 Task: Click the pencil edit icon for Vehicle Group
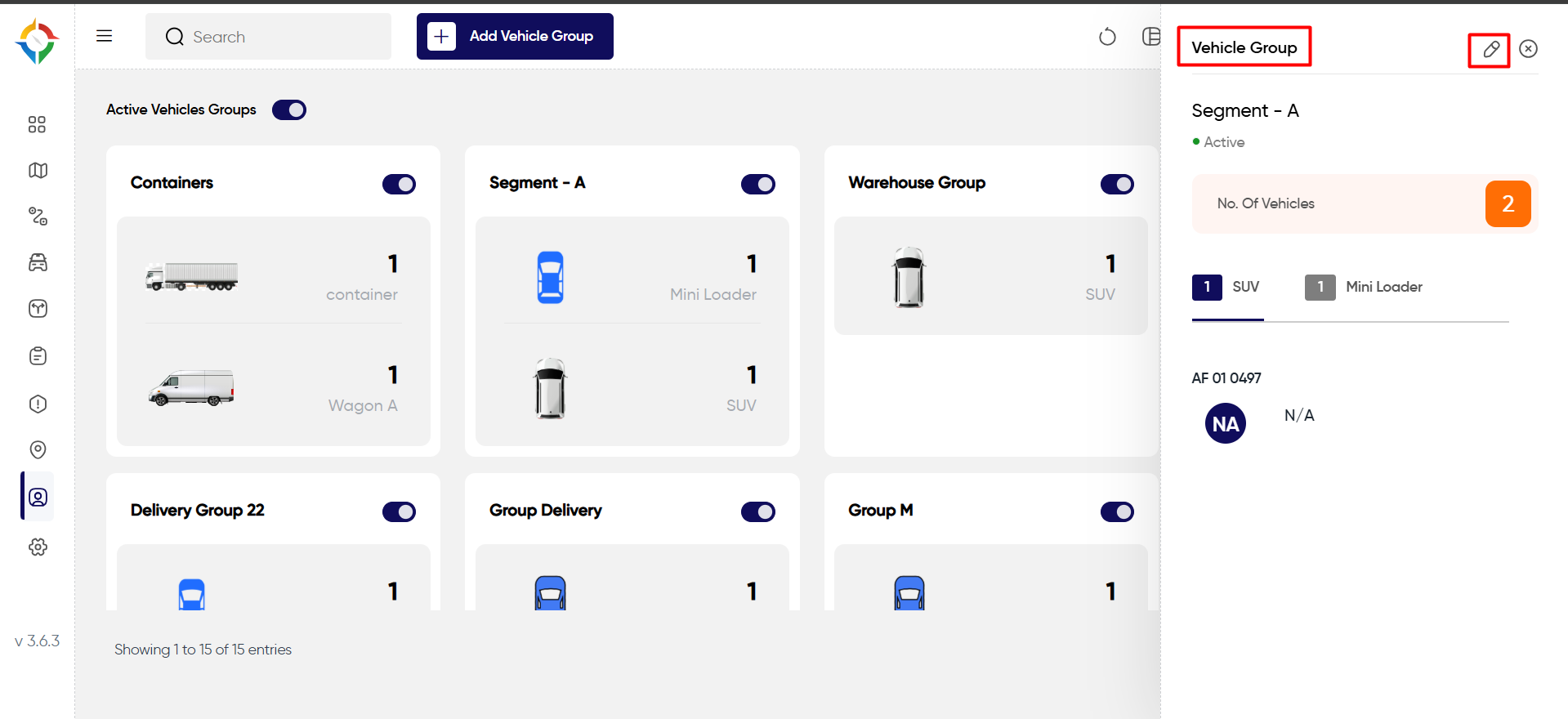tap(1490, 49)
